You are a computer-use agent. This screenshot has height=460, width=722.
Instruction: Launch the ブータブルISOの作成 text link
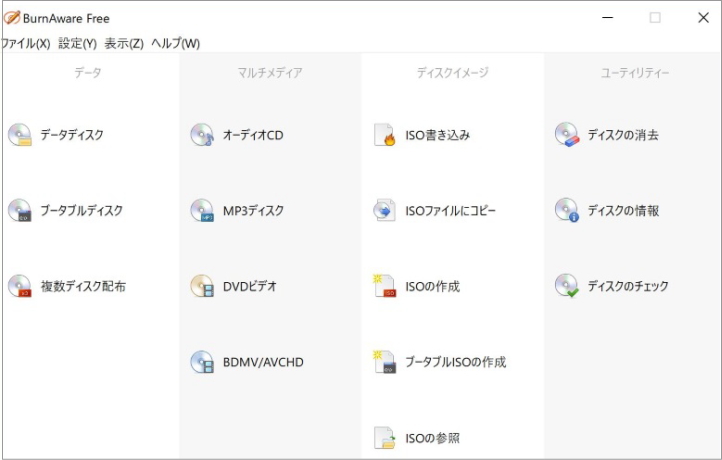coord(455,362)
